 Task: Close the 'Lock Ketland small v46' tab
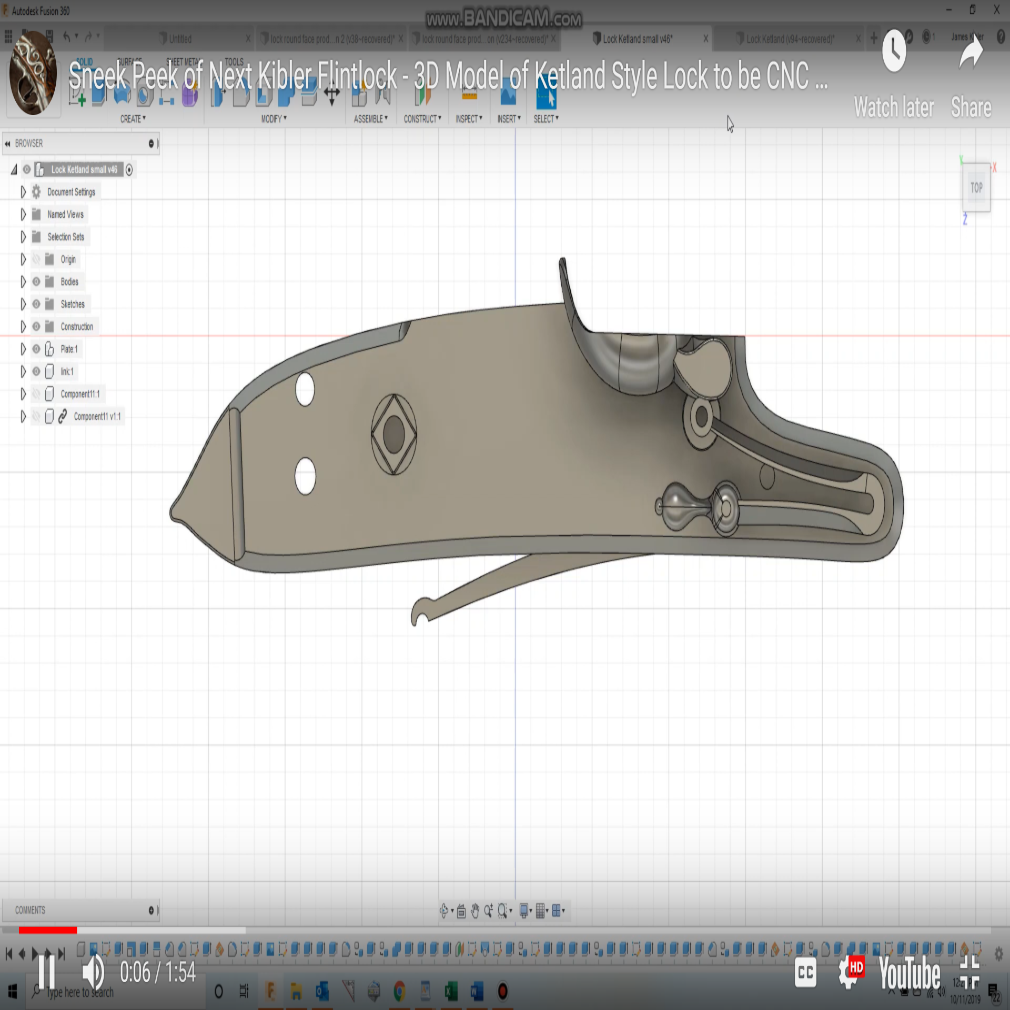[x=706, y=39]
